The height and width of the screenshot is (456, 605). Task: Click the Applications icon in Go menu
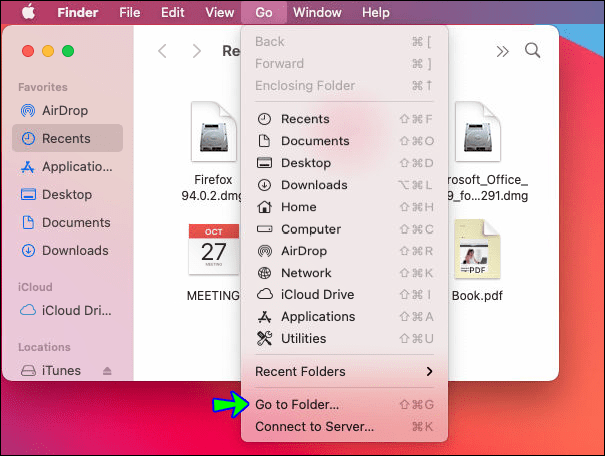[264, 317]
